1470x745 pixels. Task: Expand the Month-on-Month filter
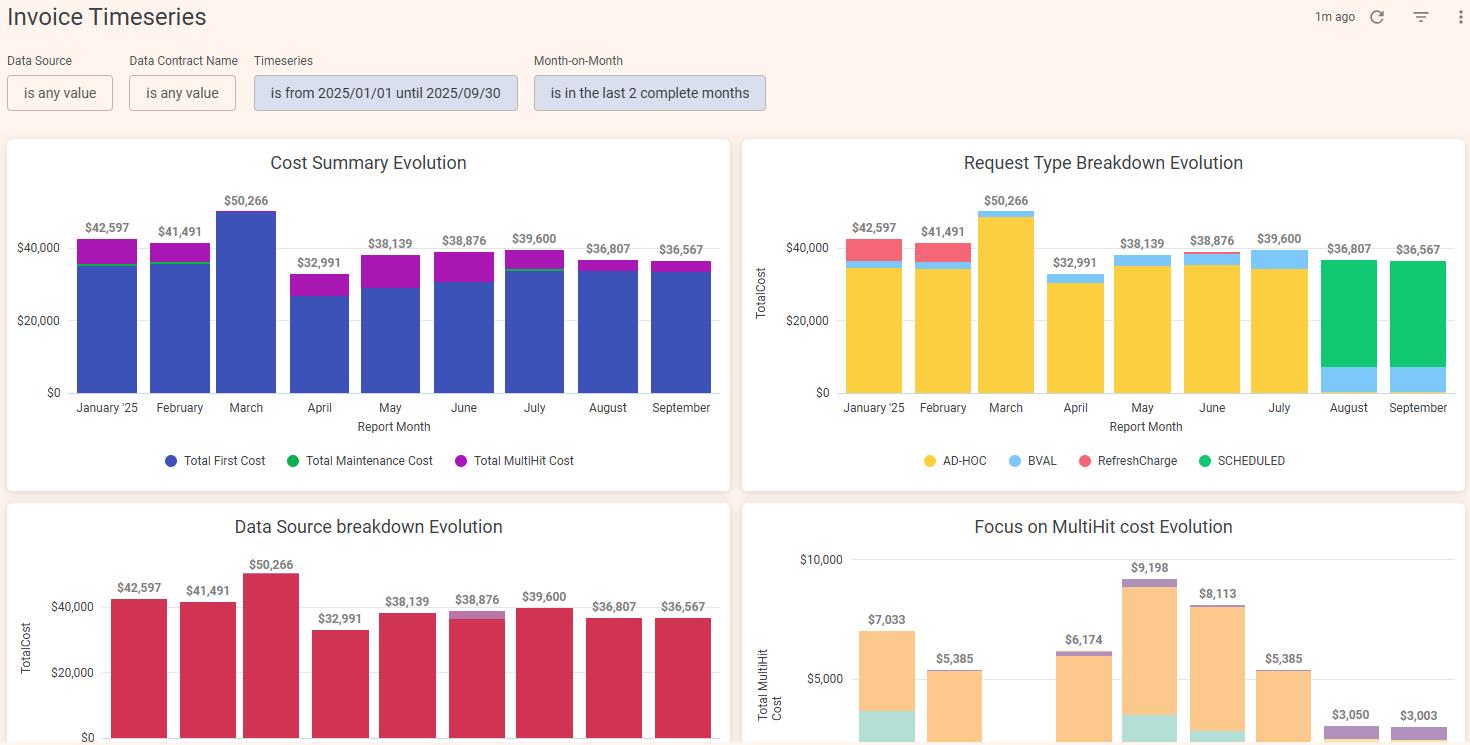tap(649, 93)
